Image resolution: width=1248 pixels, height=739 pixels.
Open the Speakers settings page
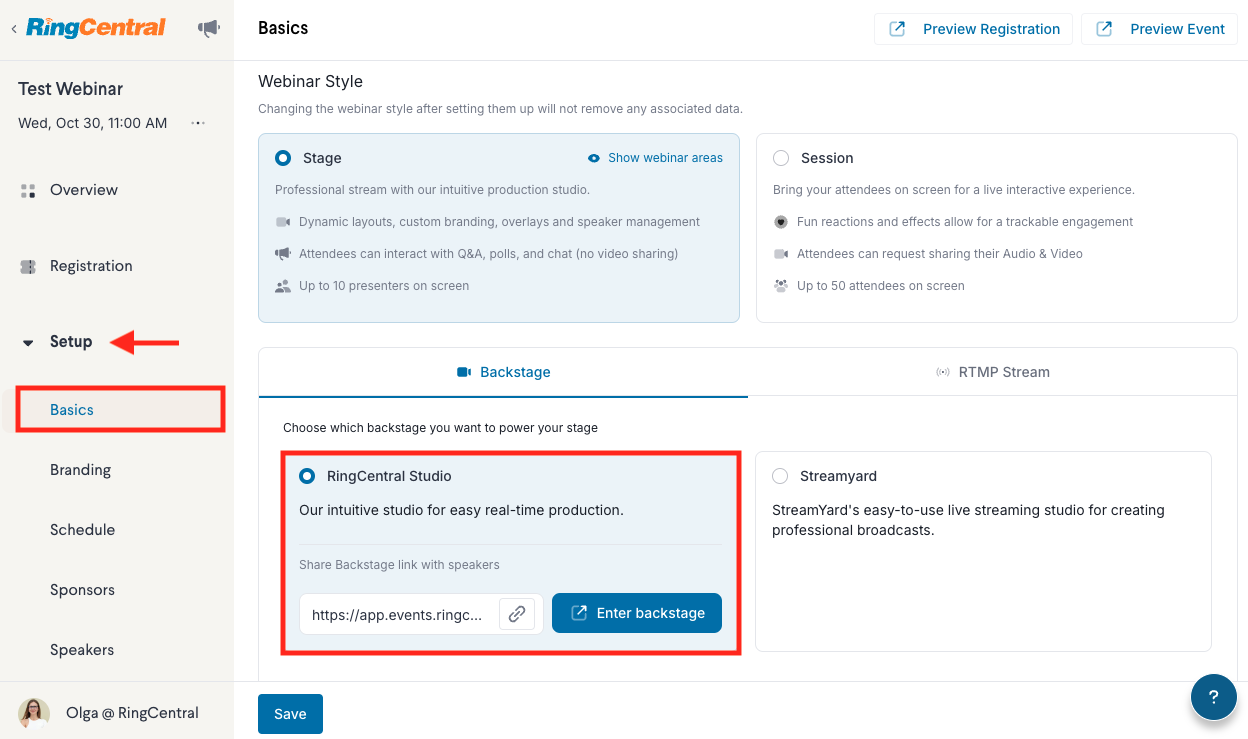(x=82, y=650)
